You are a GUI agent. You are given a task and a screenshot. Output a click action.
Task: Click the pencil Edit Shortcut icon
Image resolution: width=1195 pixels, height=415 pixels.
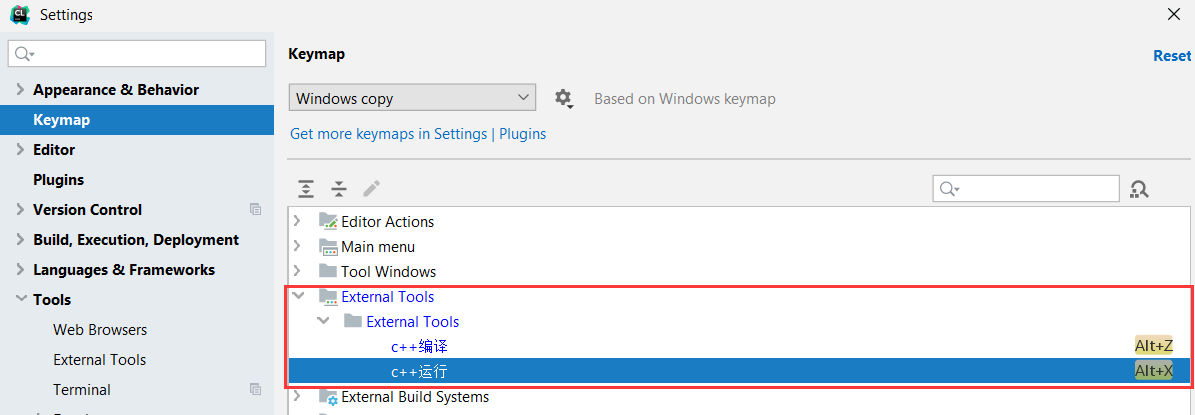click(x=371, y=188)
